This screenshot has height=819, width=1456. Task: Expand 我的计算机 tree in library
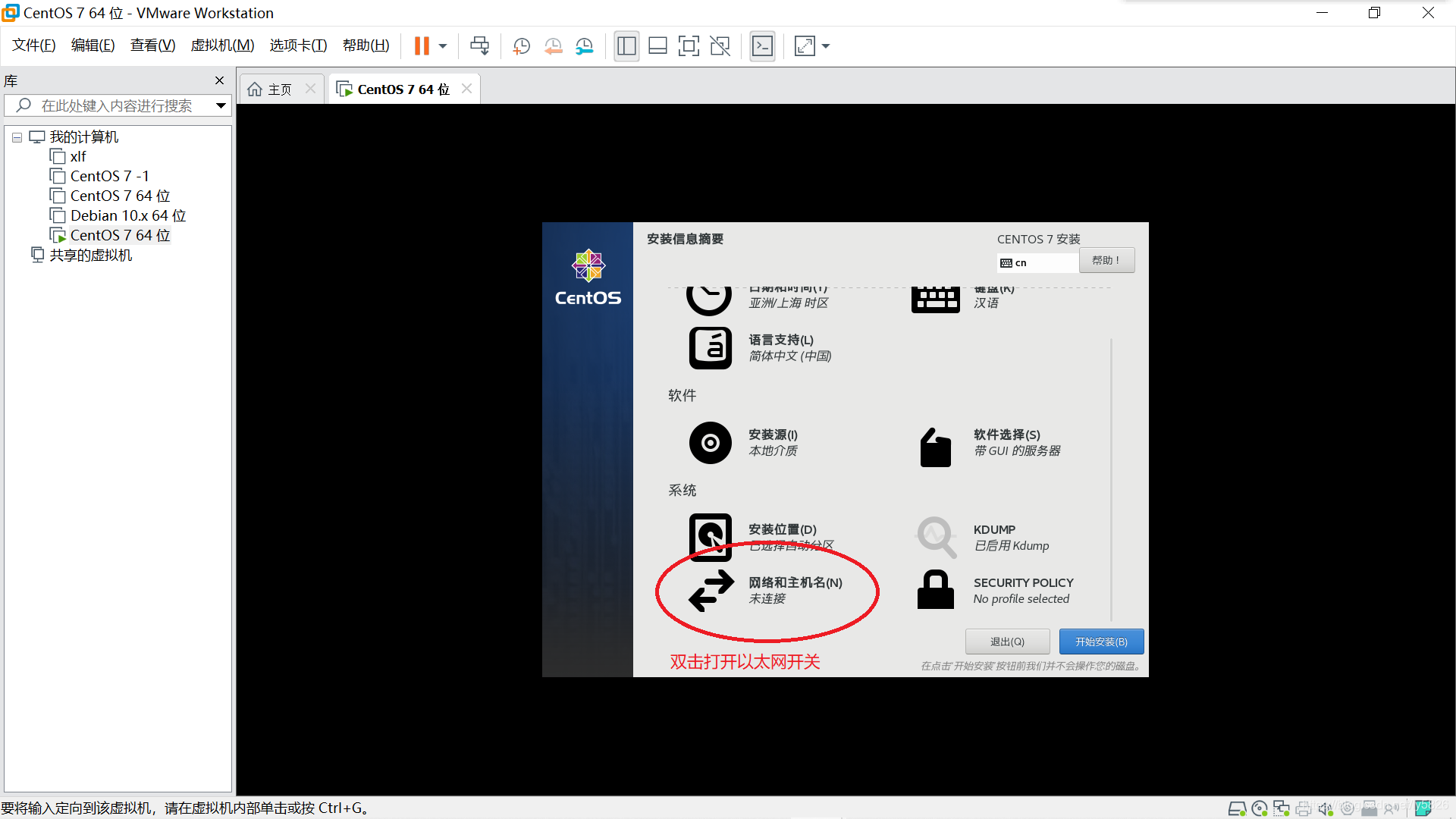17,136
